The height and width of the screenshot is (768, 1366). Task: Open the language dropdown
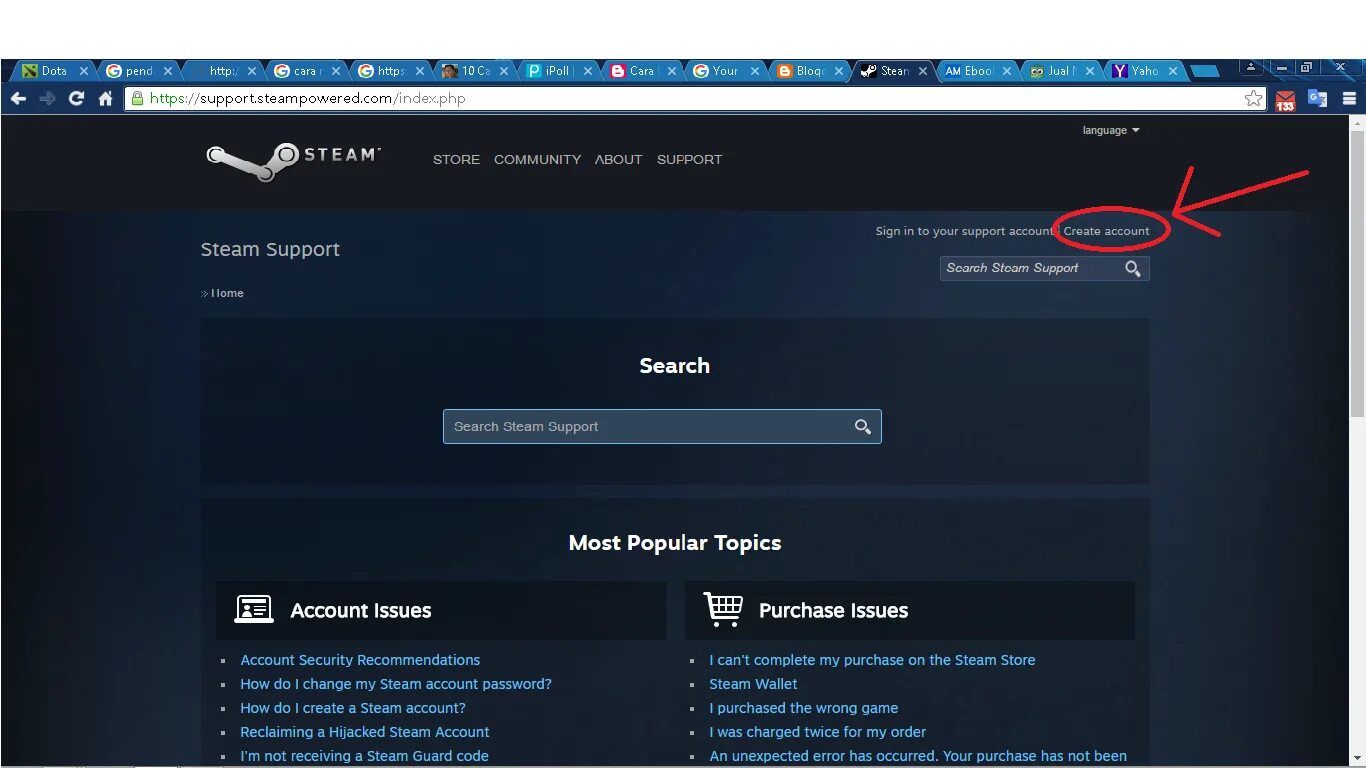click(1111, 131)
